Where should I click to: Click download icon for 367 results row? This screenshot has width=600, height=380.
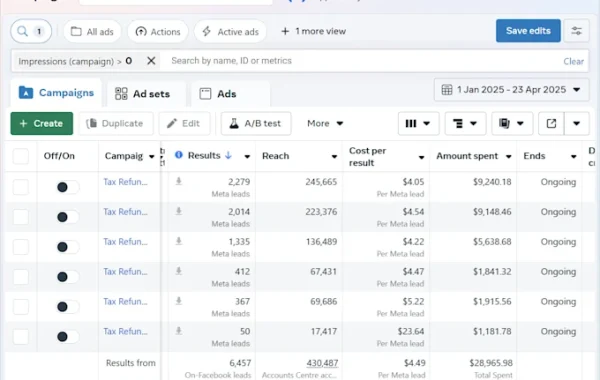click(x=179, y=301)
